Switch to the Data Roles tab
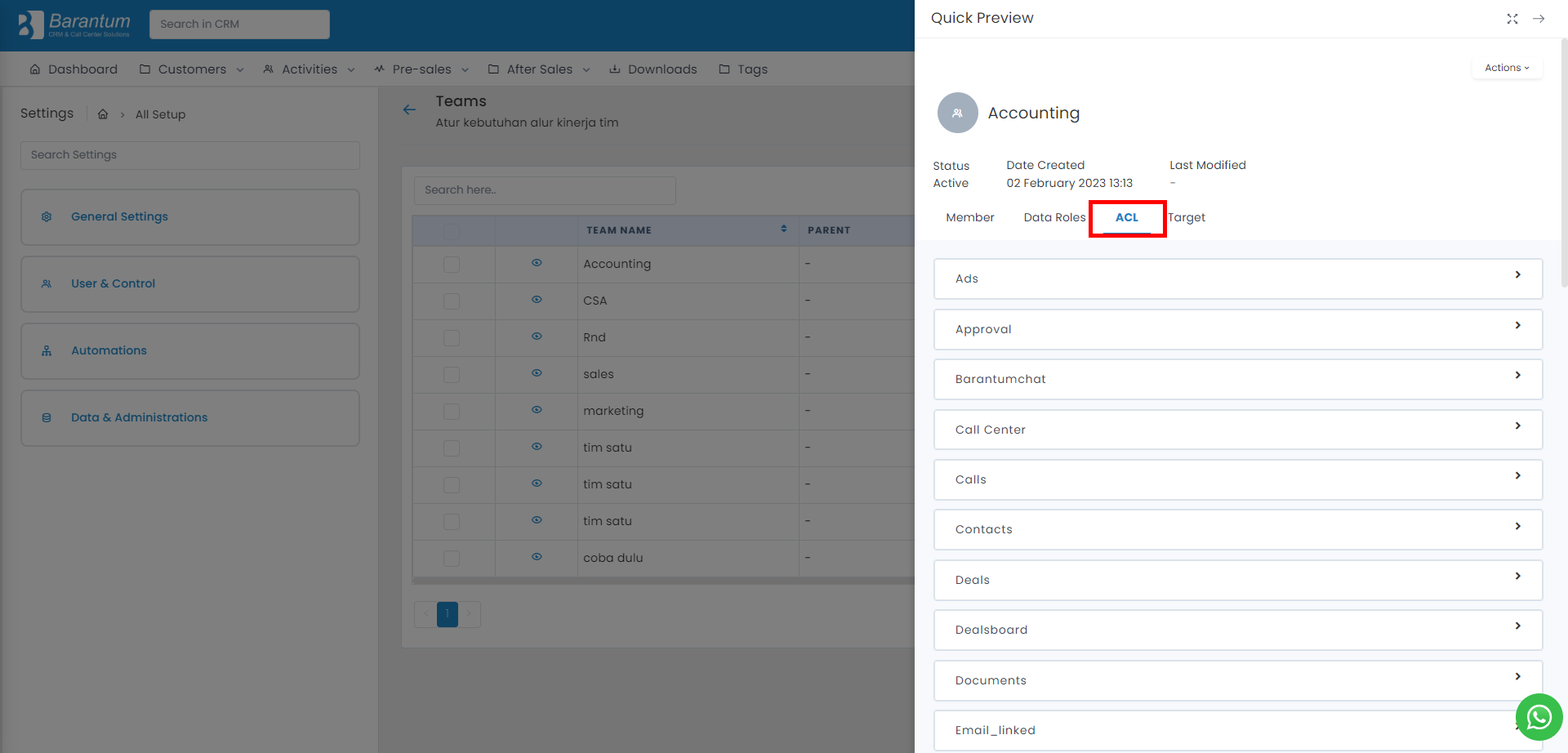 pos(1054,217)
